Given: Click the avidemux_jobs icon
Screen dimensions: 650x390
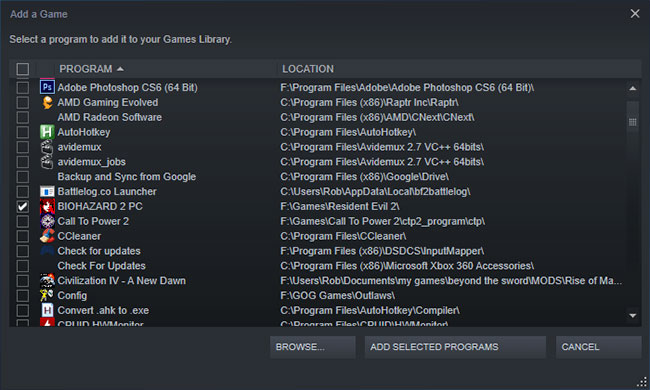Looking at the screenshot, I should pyautogui.click(x=47, y=162).
